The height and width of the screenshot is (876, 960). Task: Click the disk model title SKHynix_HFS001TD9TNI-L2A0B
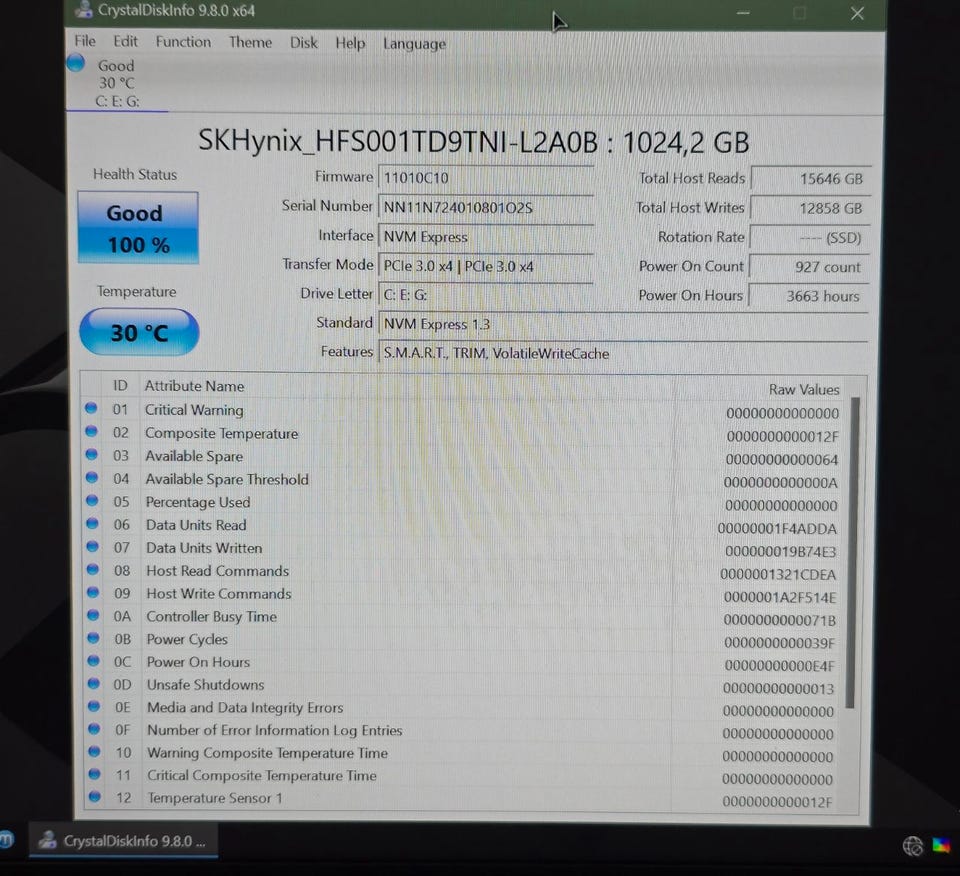398,141
